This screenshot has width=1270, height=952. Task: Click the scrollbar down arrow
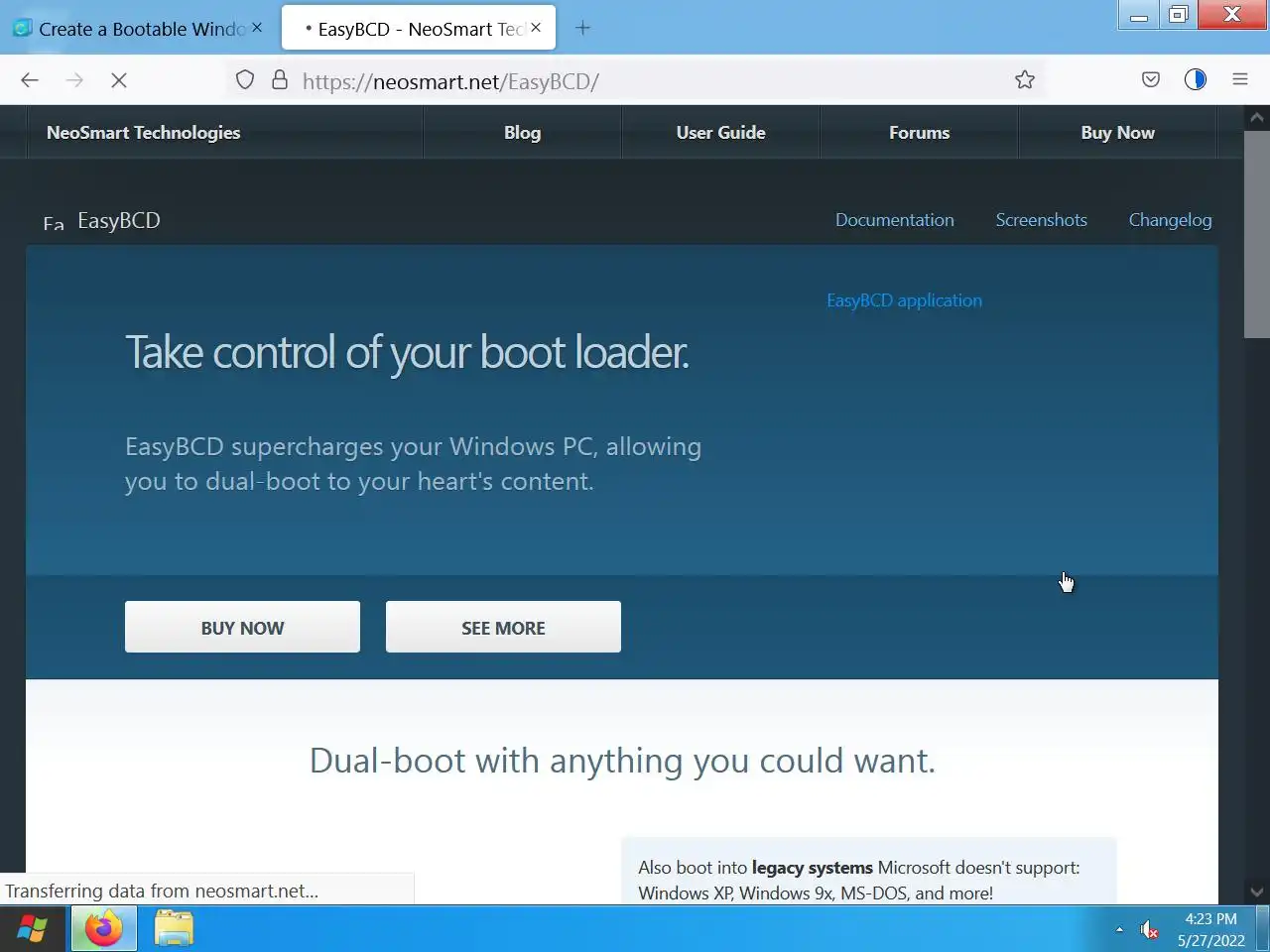pyautogui.click(x=1257, y=892)
